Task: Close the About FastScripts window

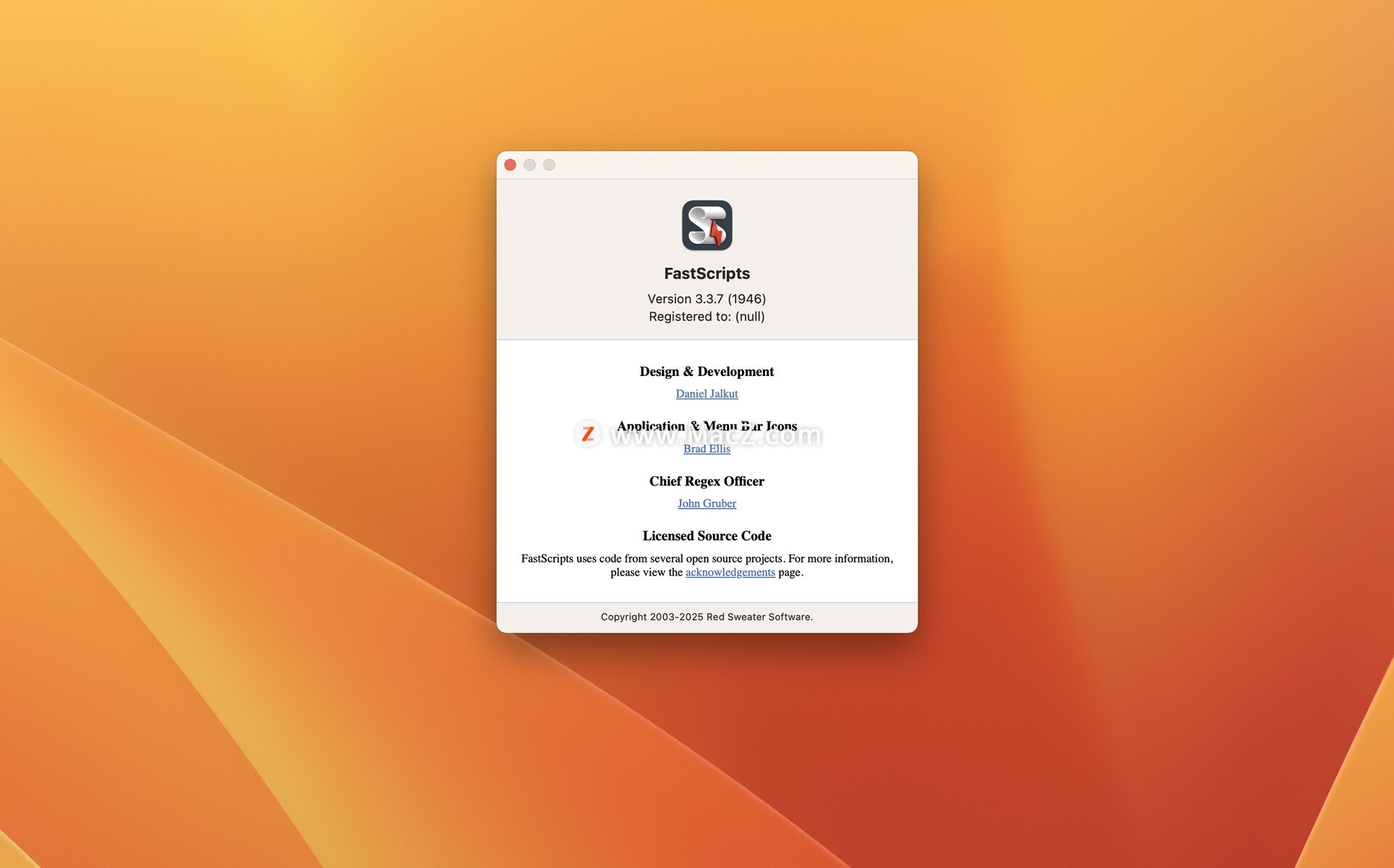Action: point(510,165)
